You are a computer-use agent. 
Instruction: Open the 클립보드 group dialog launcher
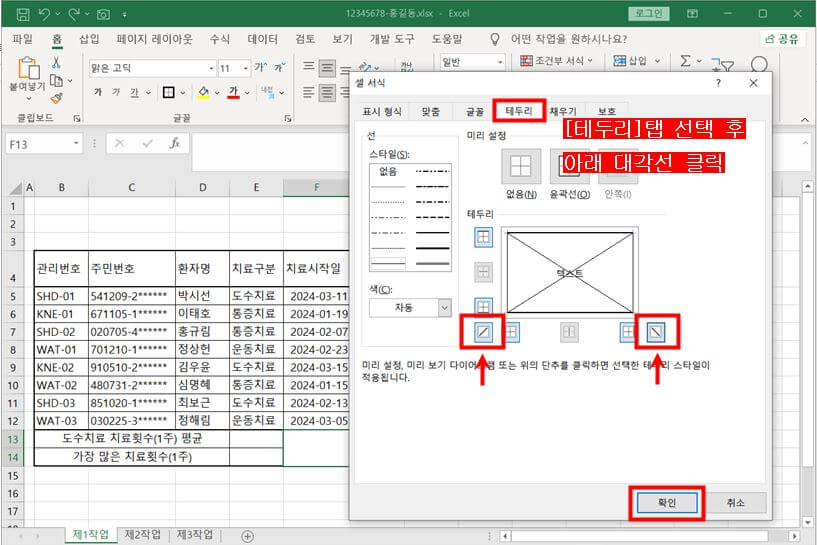[77, 119]
